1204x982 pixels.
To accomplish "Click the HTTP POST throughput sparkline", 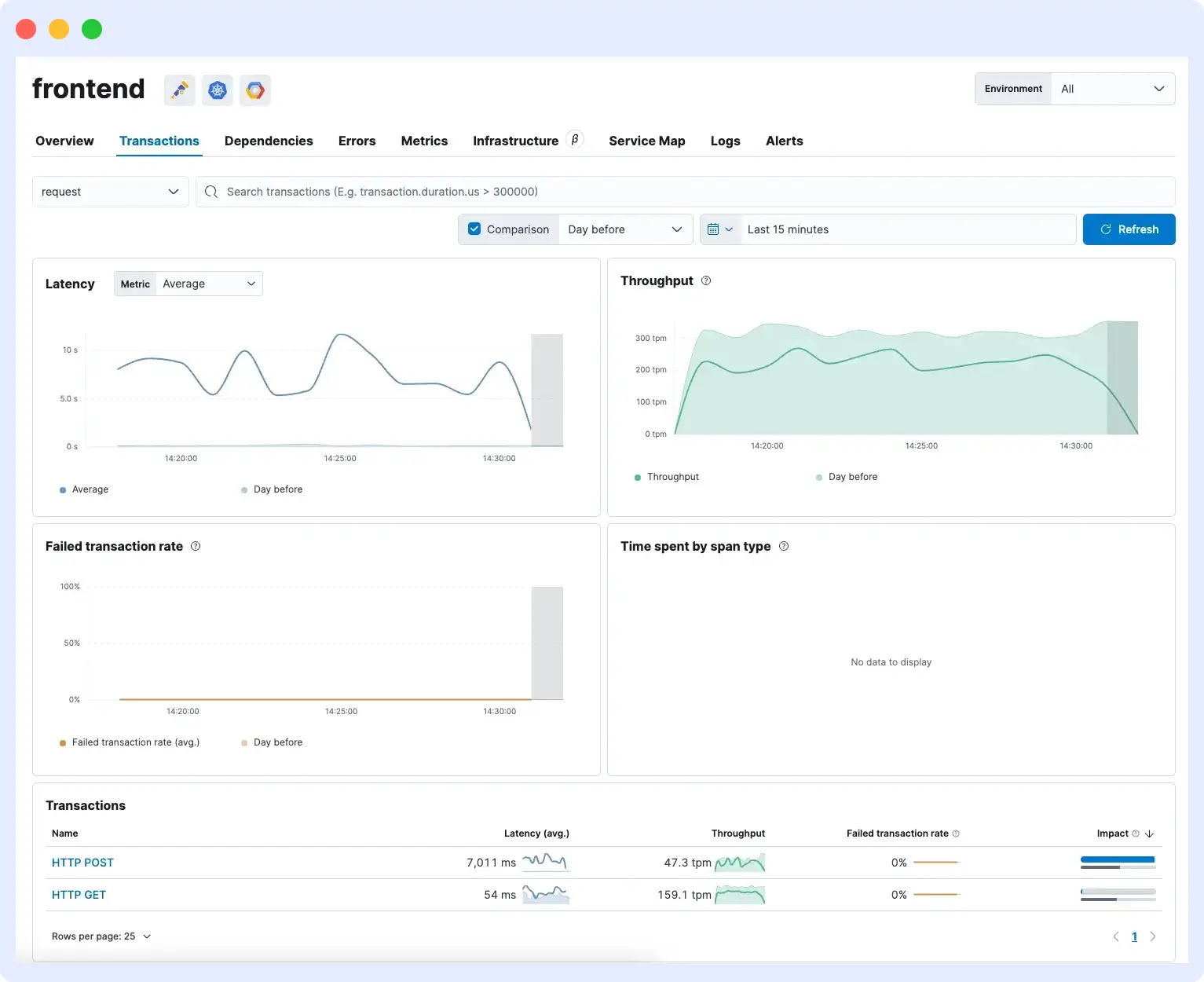I will (x=740, y=862).
